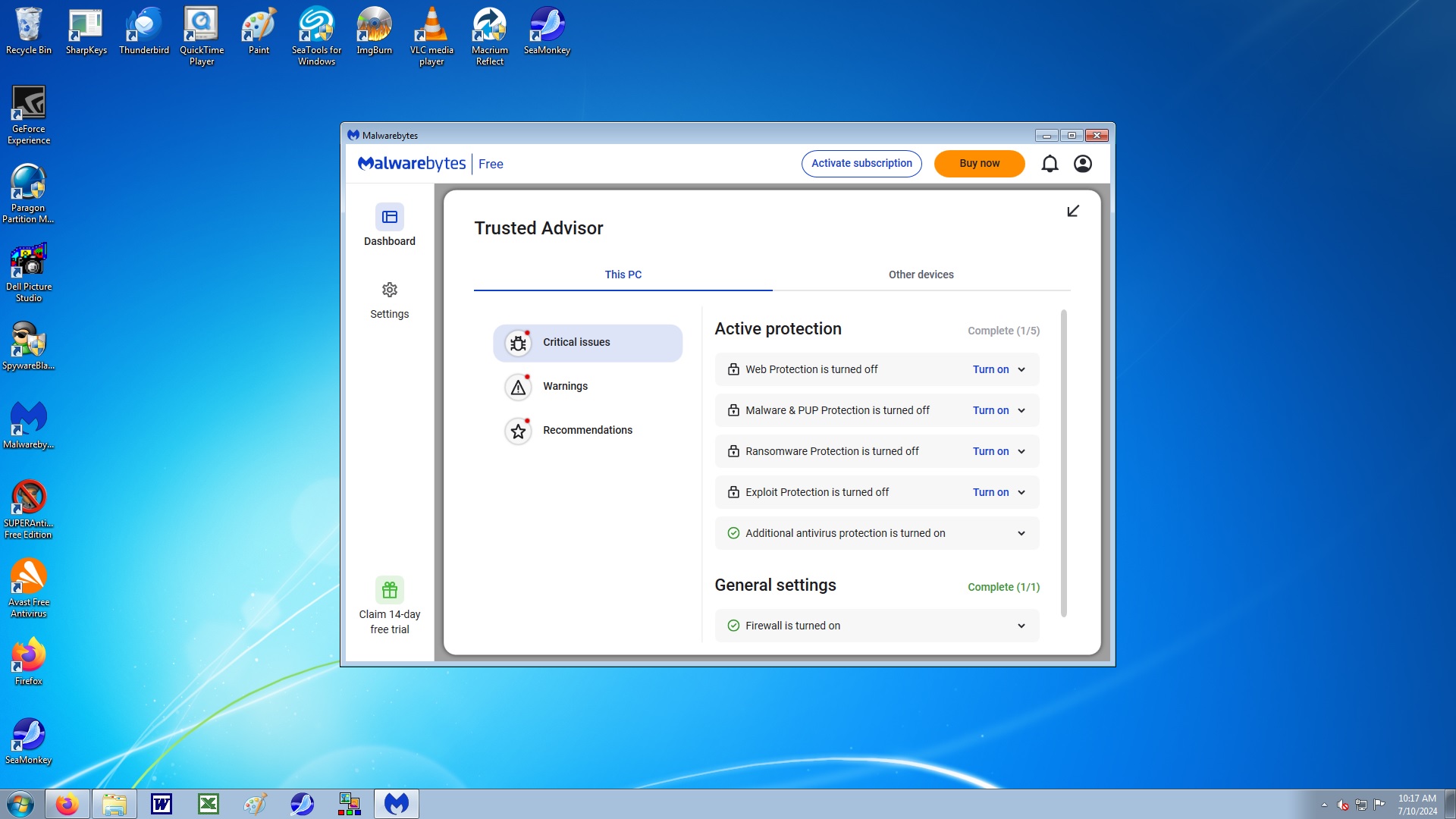Open Paragon Partition Manager shortcut
This screenshot has width=1456, height=819.
28,194
